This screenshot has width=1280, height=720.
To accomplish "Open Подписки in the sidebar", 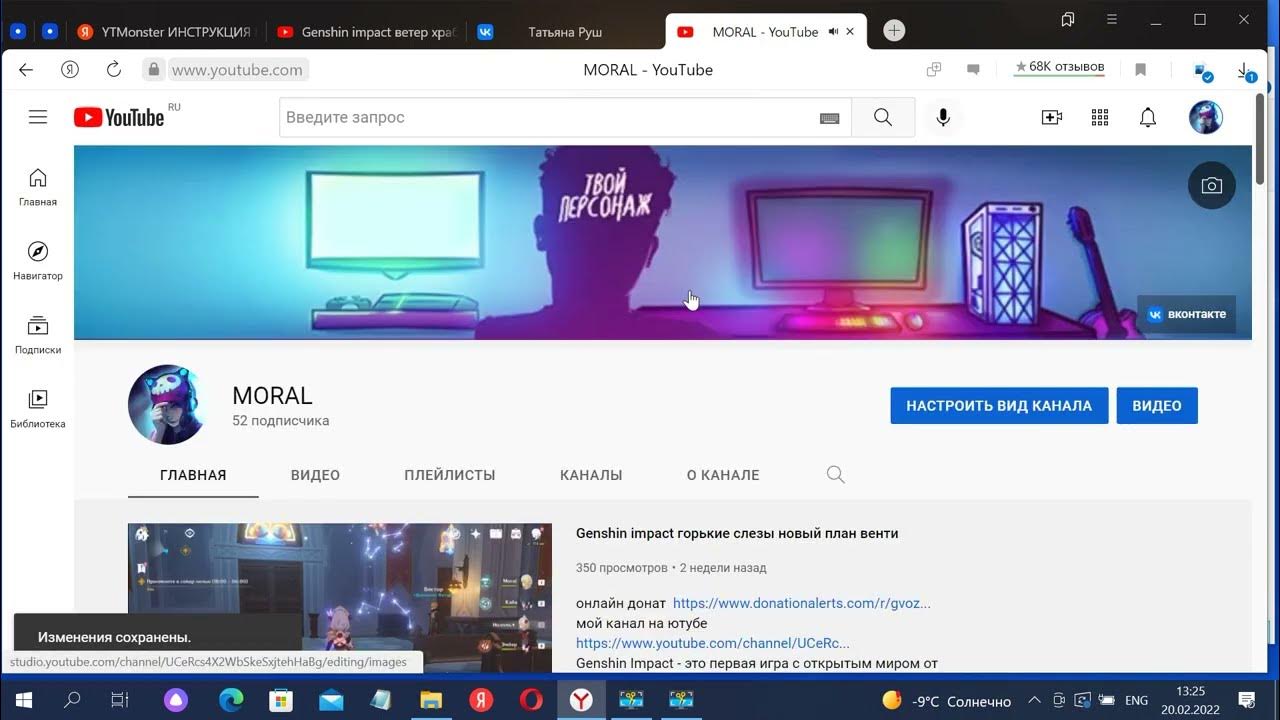I will point(38,335).
